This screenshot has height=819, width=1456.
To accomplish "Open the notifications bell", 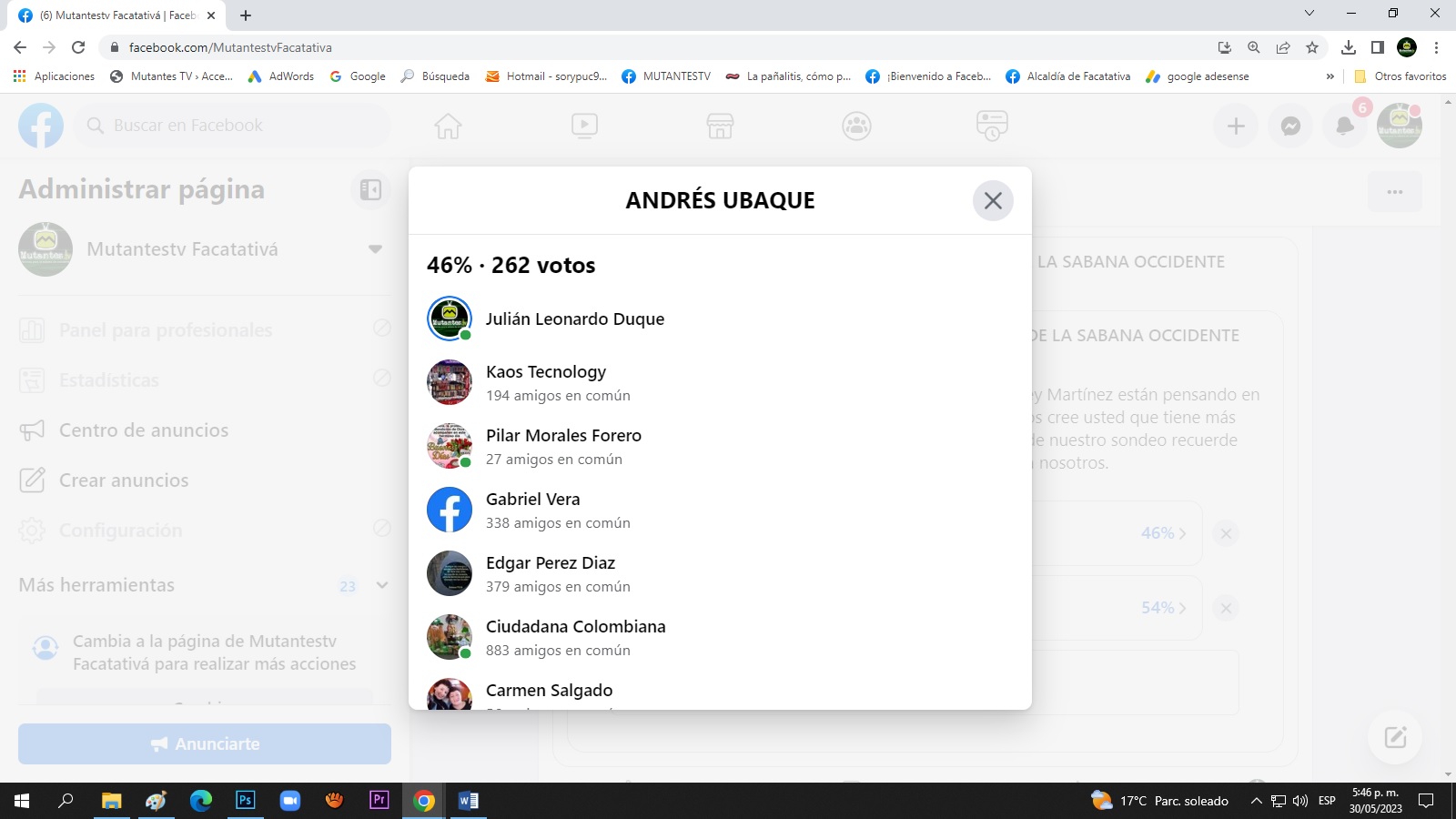I will 1345,126.
